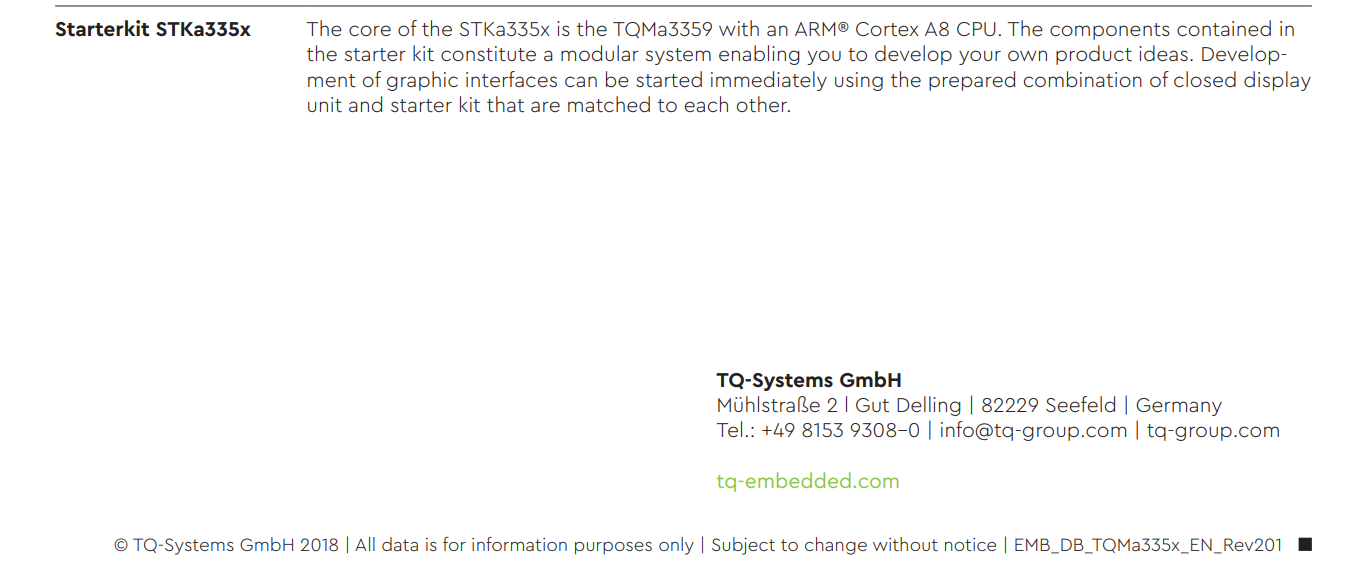Open the tq-group.com website link
1354x581 pixels.
[1213, 431]
